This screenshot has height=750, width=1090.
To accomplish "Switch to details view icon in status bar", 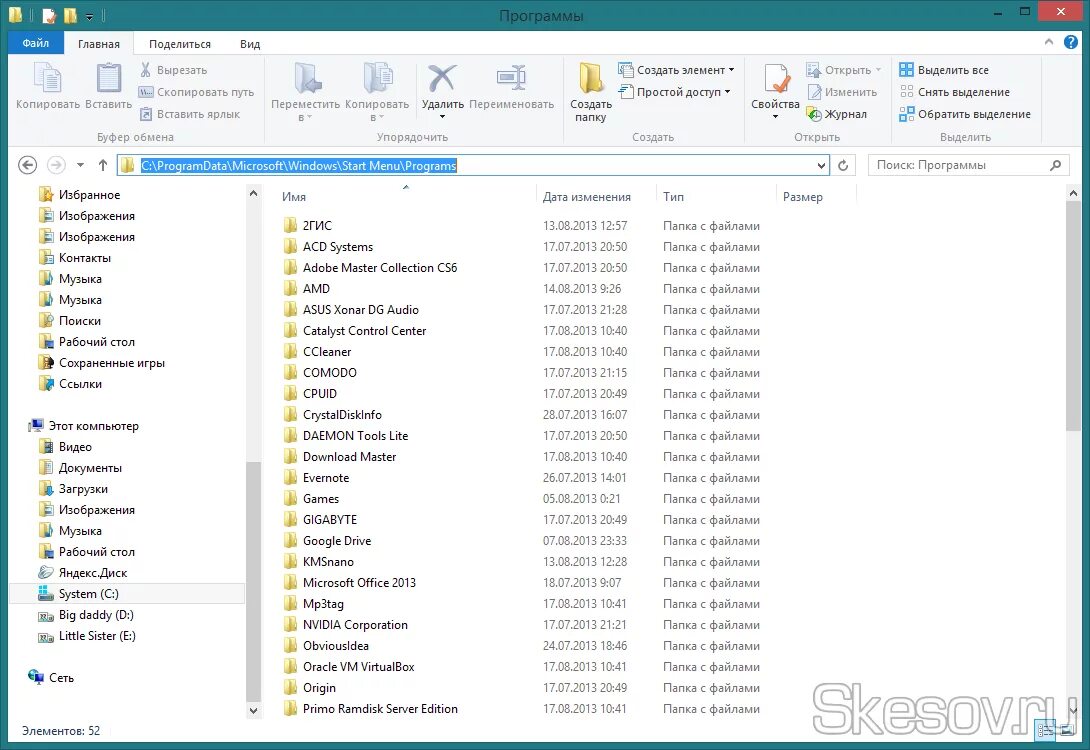I will click(1045, 730).
